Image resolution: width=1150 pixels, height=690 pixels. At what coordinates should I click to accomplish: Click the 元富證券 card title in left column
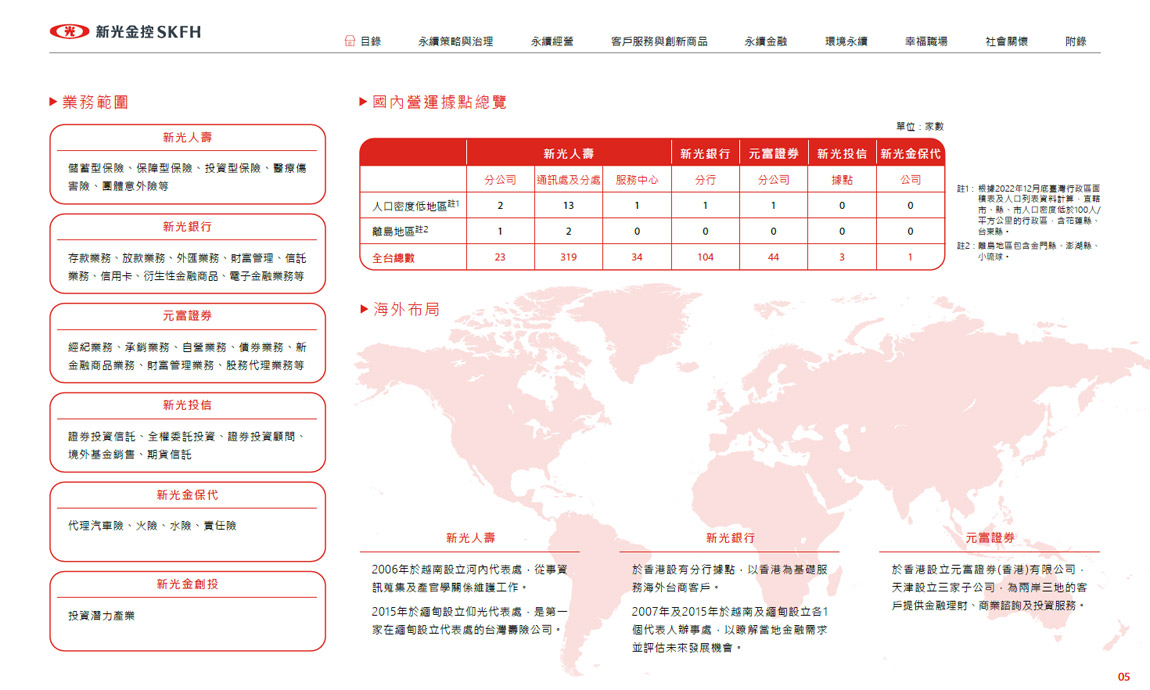click(x=187, y=316)
